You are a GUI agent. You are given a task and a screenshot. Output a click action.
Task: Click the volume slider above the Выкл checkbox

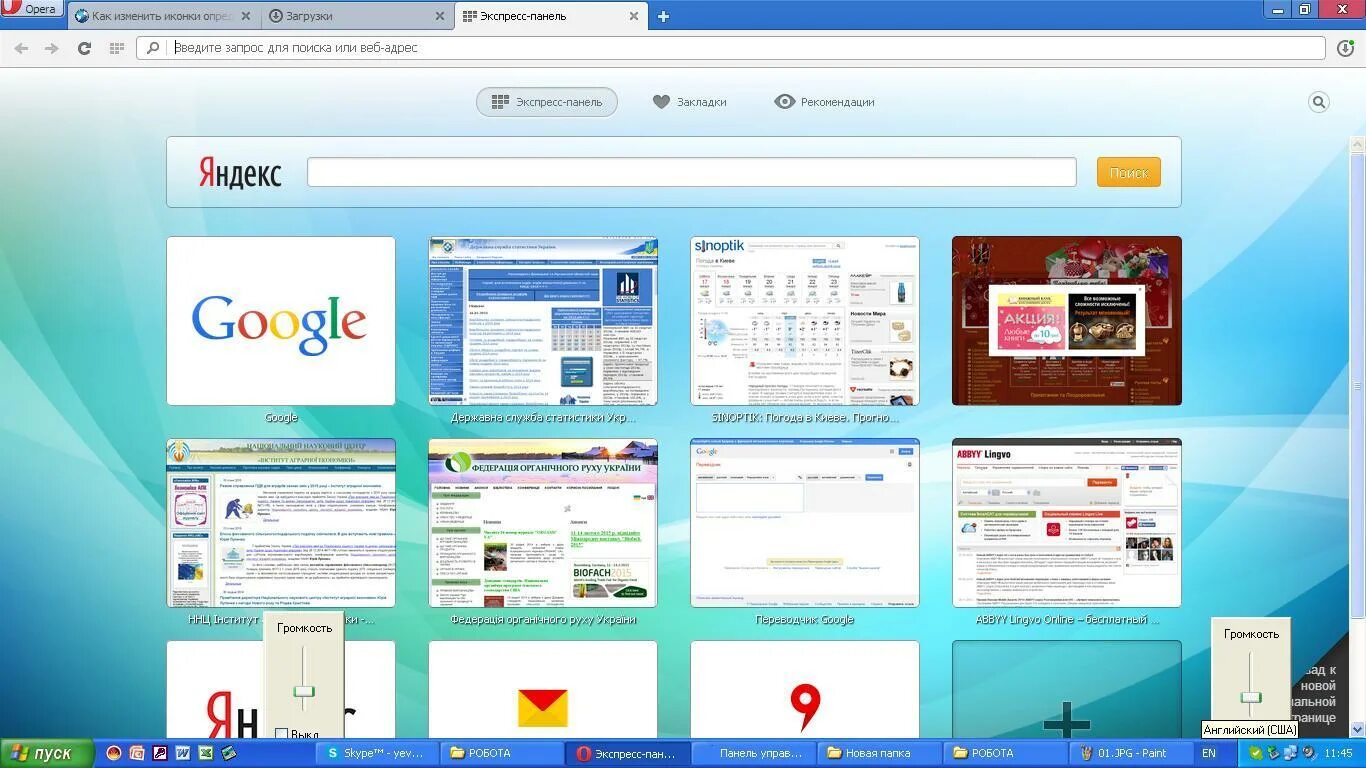coord(304,691)
